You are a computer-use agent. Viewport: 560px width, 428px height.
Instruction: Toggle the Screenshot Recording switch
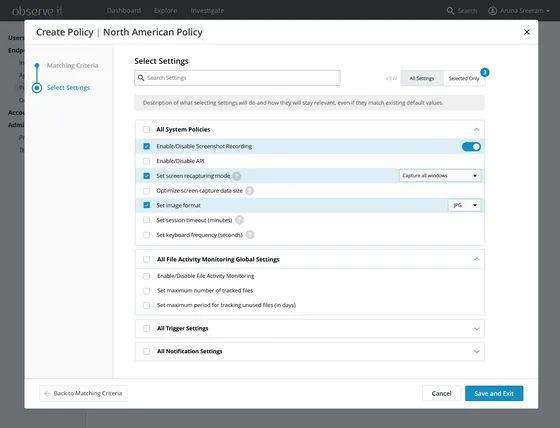tap(471, 146)
